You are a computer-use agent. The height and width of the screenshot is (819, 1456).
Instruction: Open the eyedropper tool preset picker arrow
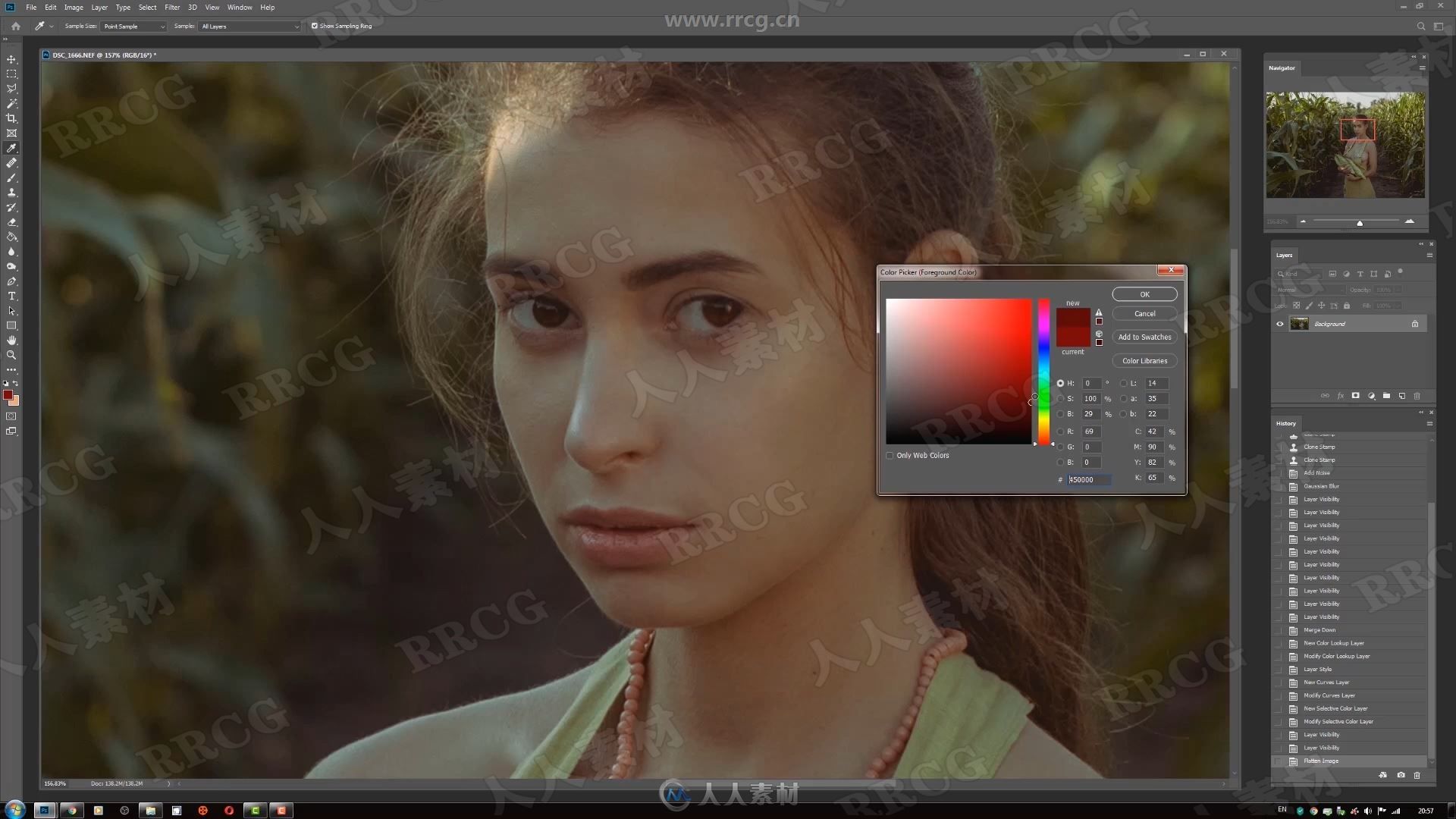tap(51, 26)
